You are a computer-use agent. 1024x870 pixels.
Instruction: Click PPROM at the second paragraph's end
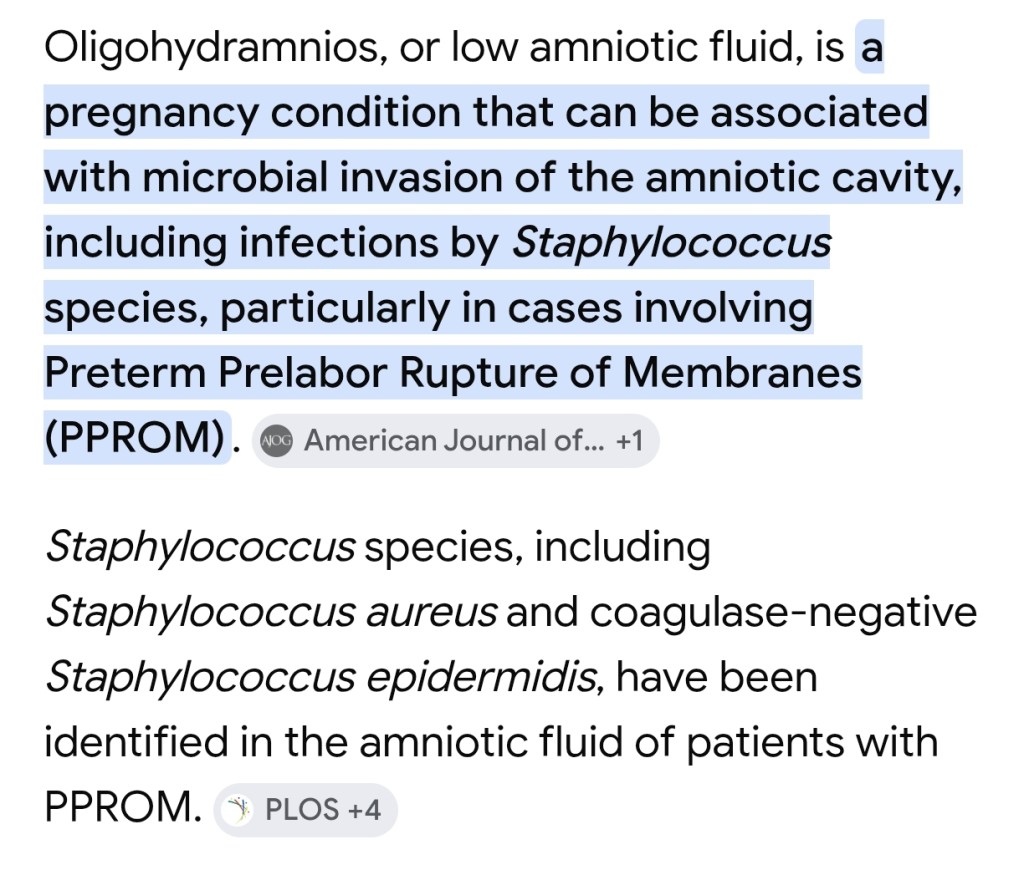[116, 808]
